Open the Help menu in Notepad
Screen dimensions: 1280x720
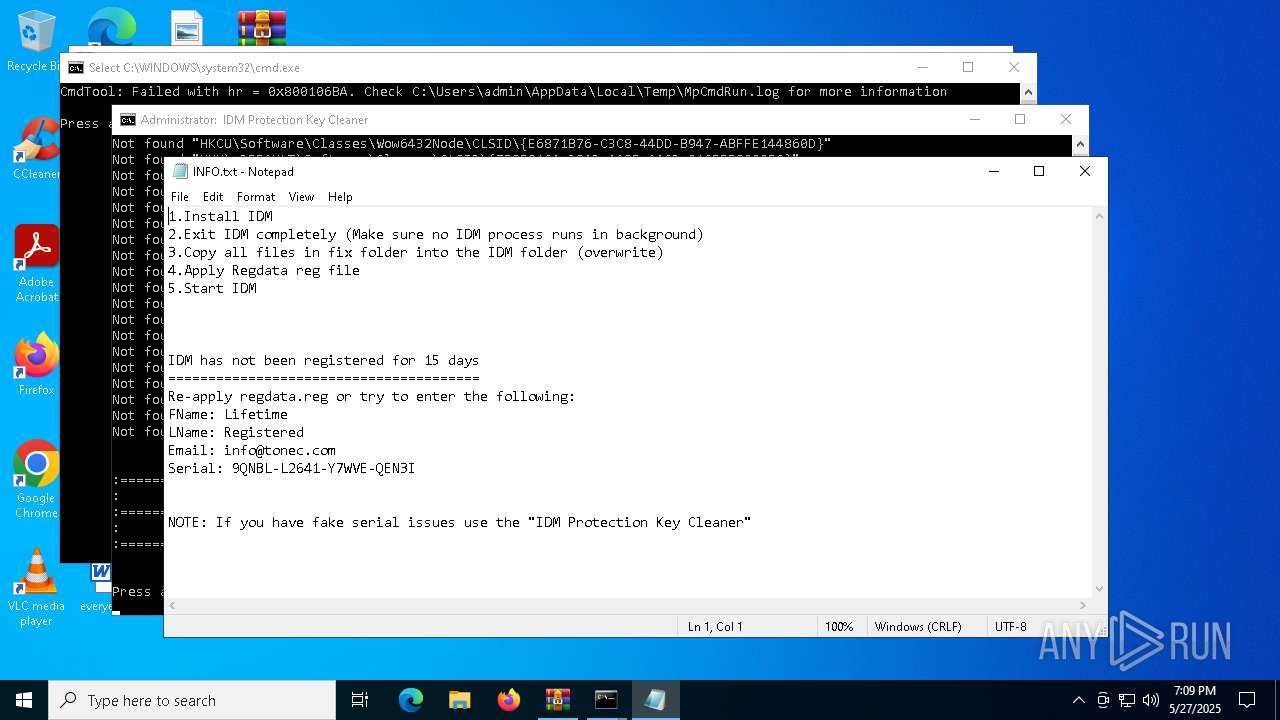point(340,197)
